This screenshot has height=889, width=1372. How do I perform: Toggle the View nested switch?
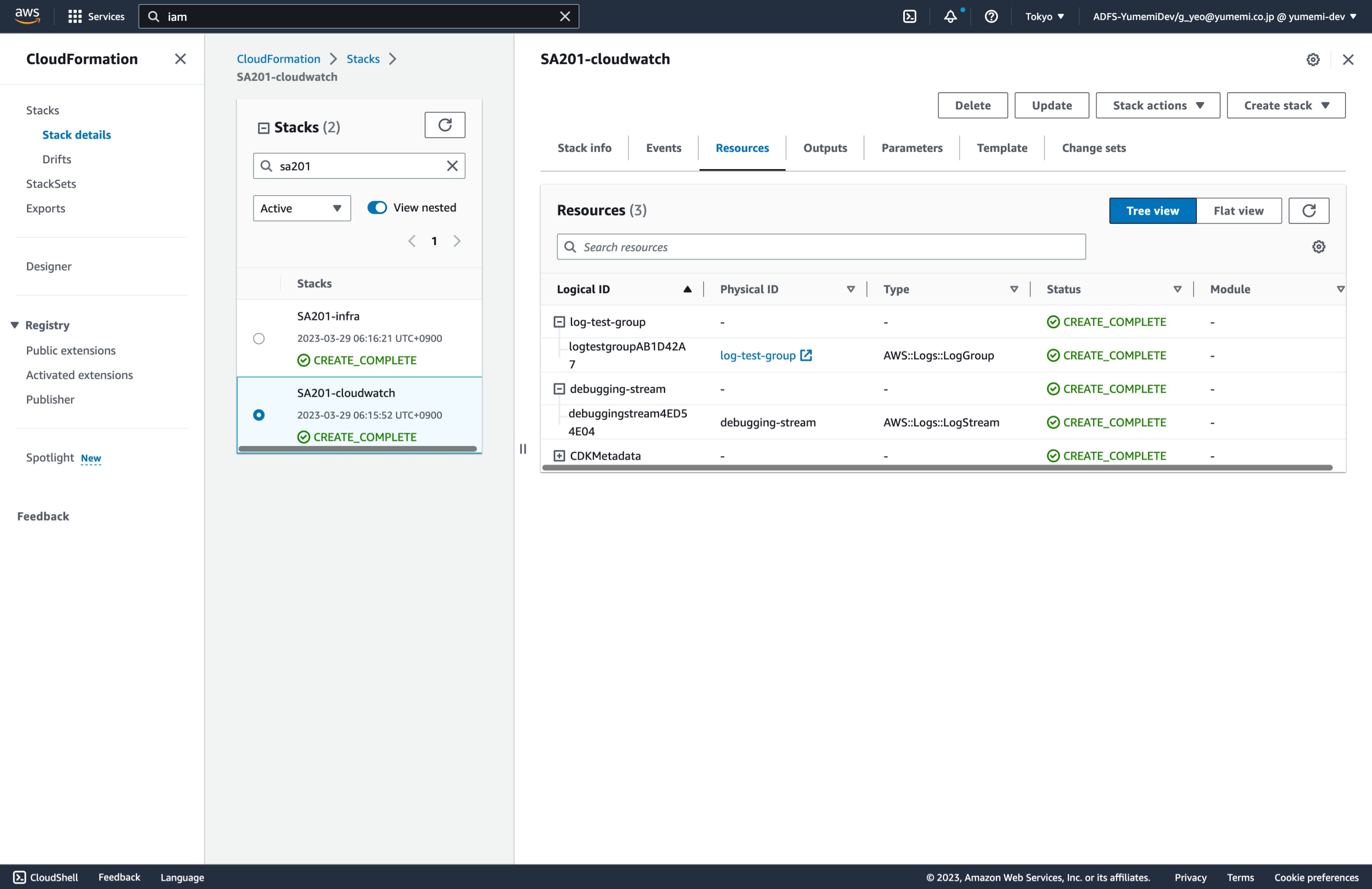point(377,207)
